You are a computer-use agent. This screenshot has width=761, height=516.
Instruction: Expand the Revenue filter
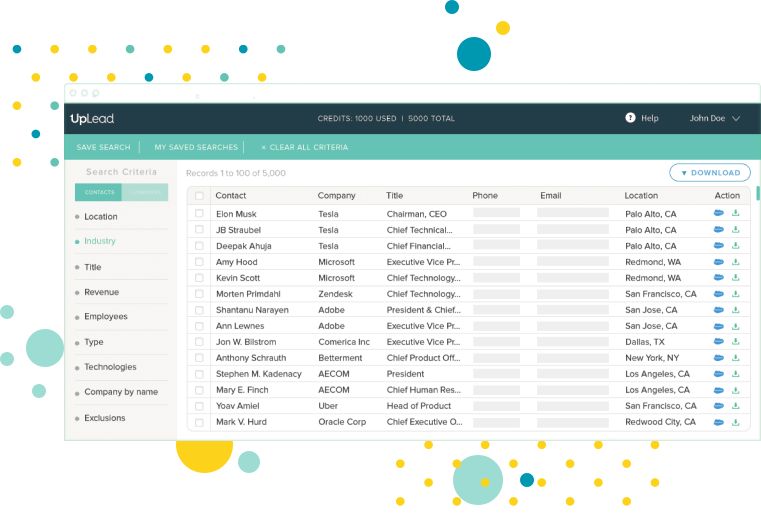click(x=101, y=292)
